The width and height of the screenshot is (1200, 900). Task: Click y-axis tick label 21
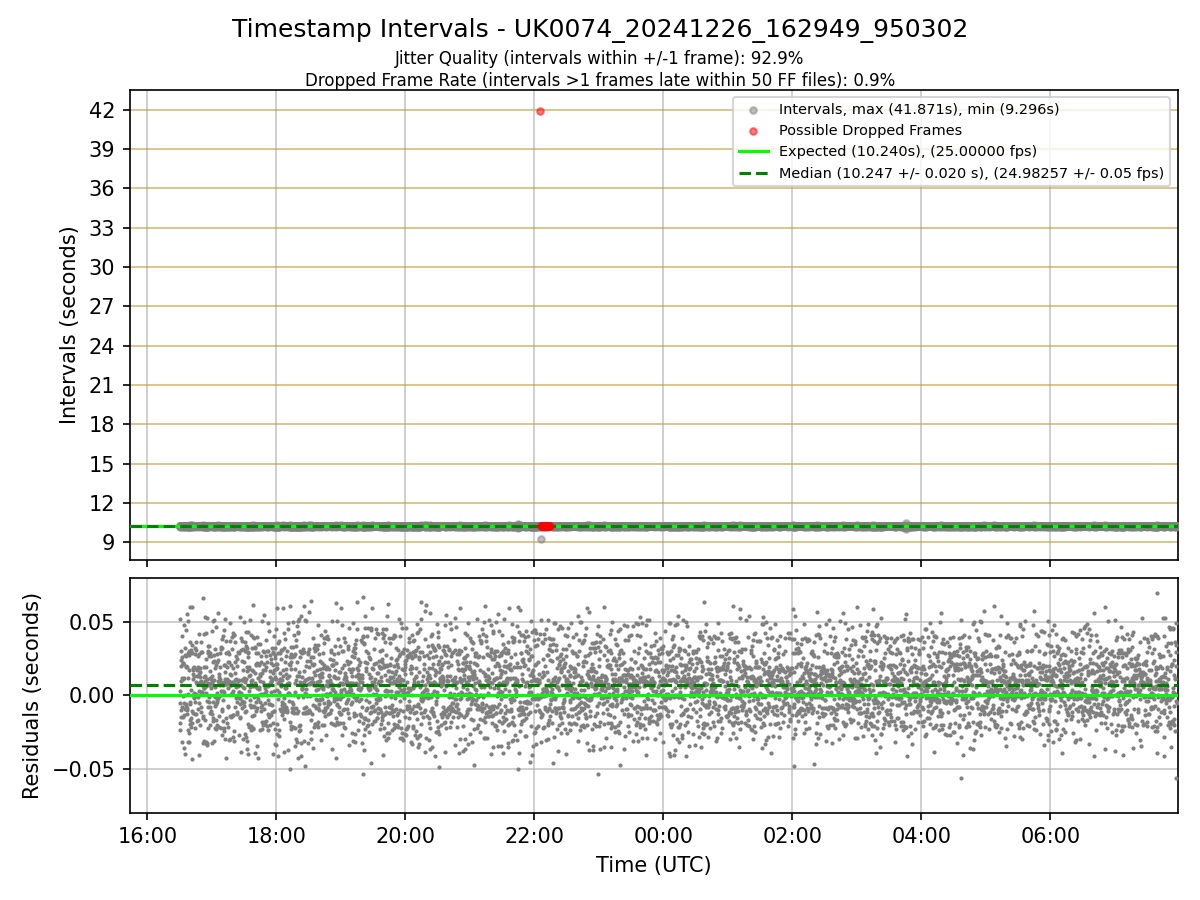tap(102, 385)
